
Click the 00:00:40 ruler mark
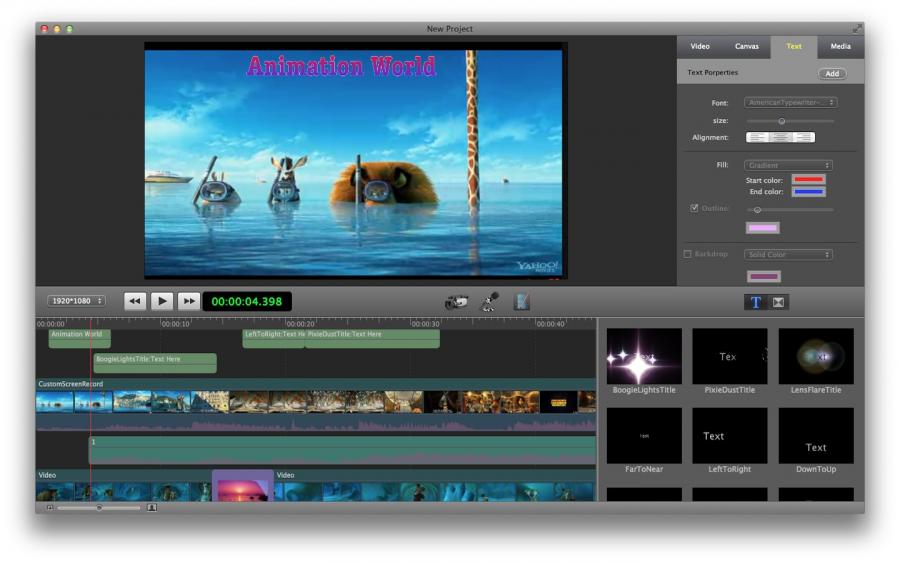[550, 324]
